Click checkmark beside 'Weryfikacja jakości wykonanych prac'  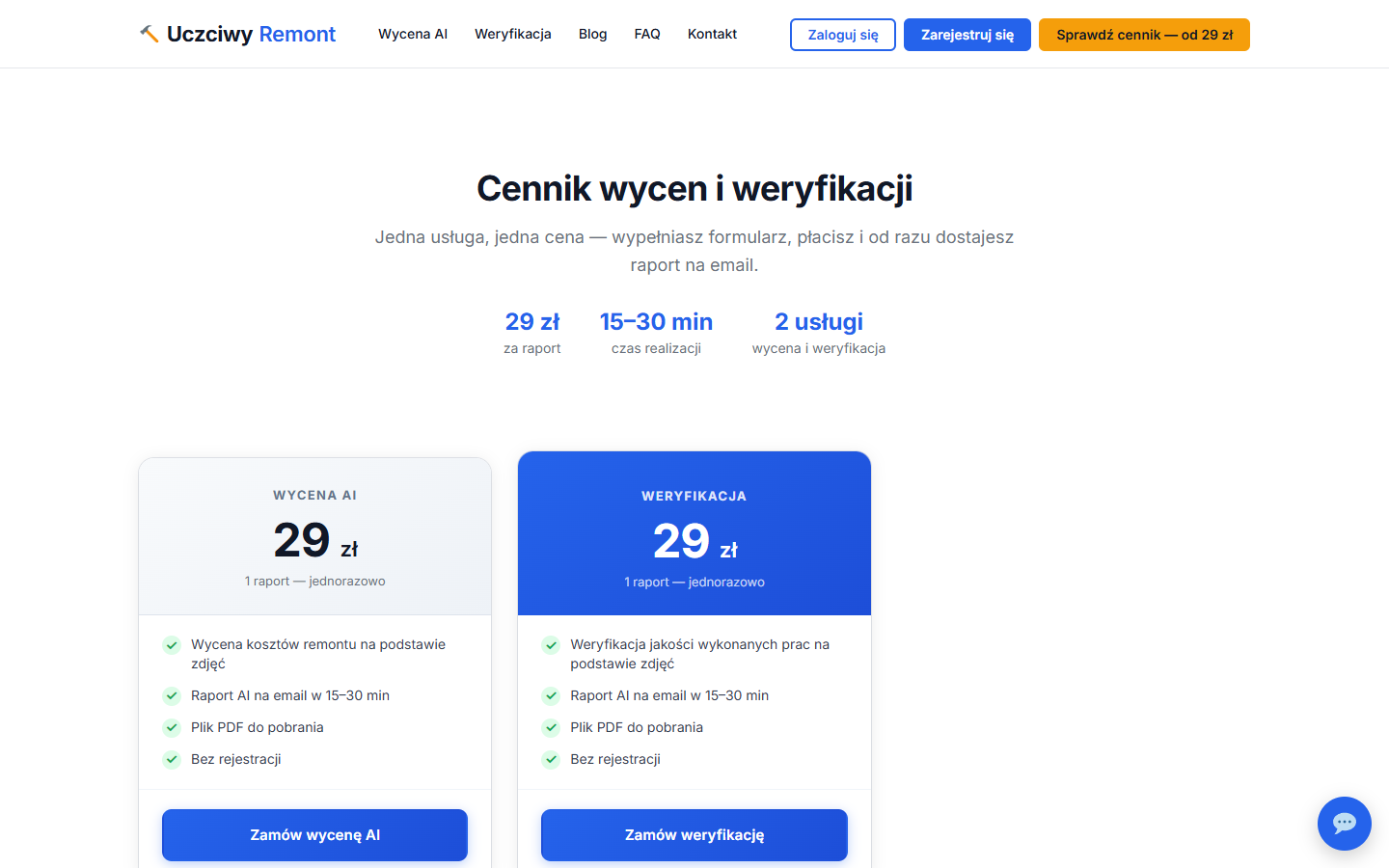(551, 644)
